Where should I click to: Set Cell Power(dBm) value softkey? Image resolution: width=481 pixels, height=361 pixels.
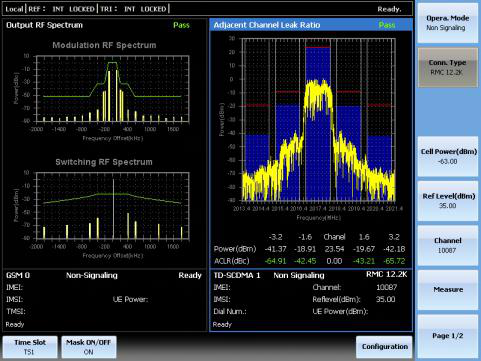pyautogui.click(x=447, y=156)
